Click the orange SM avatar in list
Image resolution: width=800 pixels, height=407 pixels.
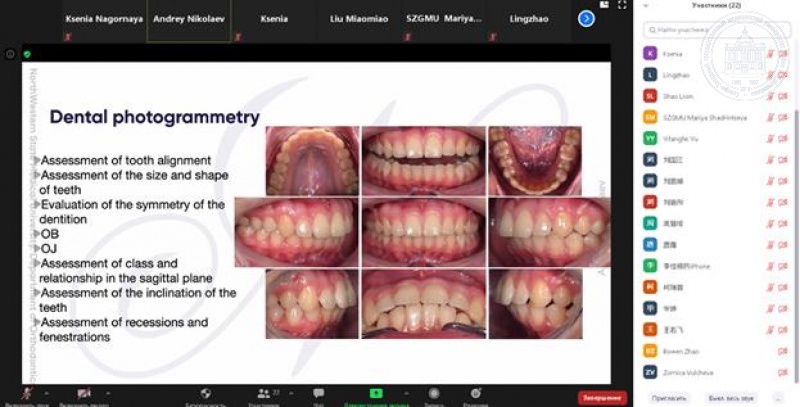[650, 117]
